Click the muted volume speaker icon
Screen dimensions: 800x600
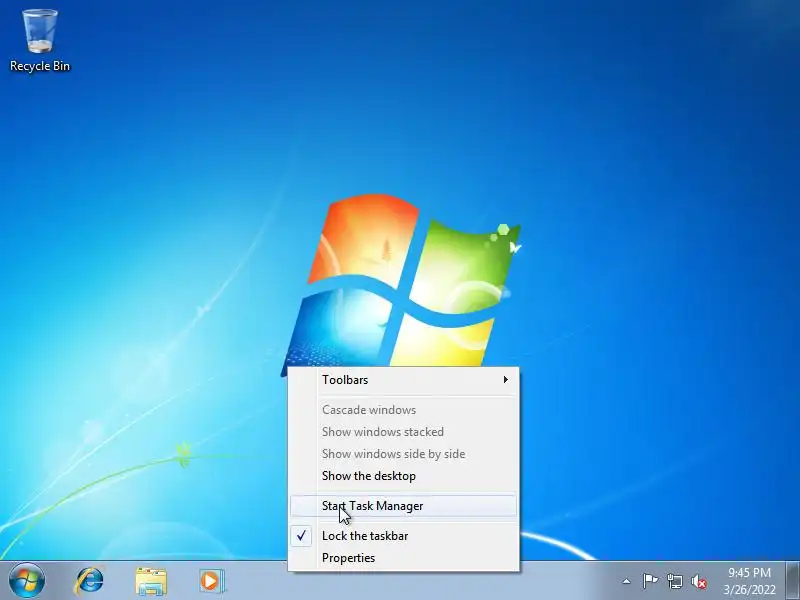[699, 581]
